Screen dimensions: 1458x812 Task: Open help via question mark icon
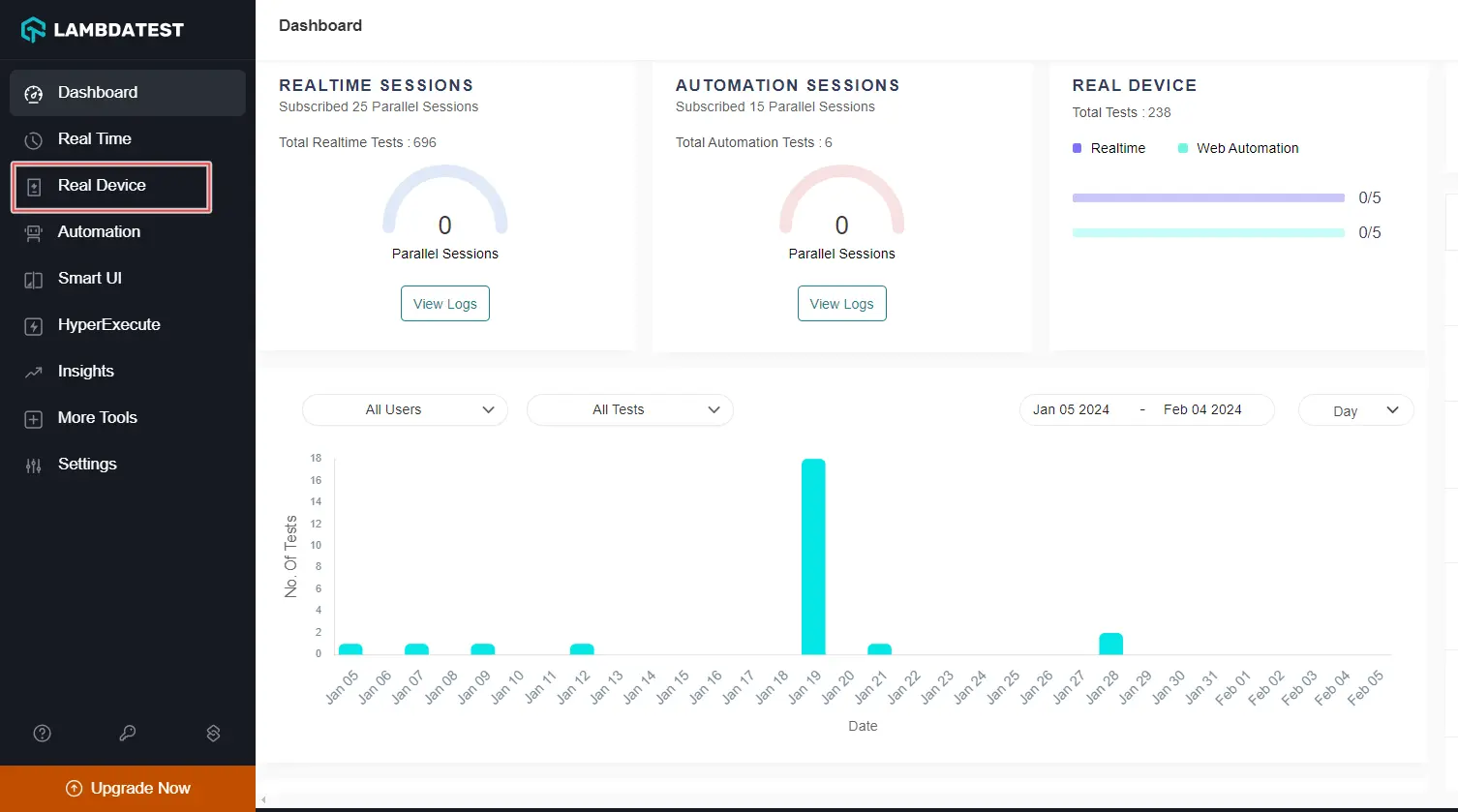43,734
